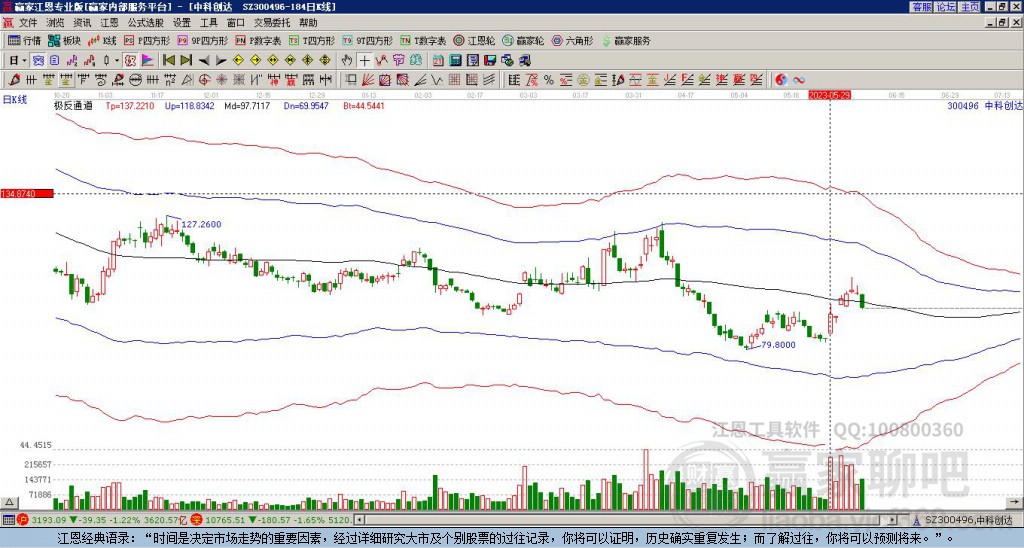
Task: Click the red 2023-05-29 date marker
Action: coord(829,95)
